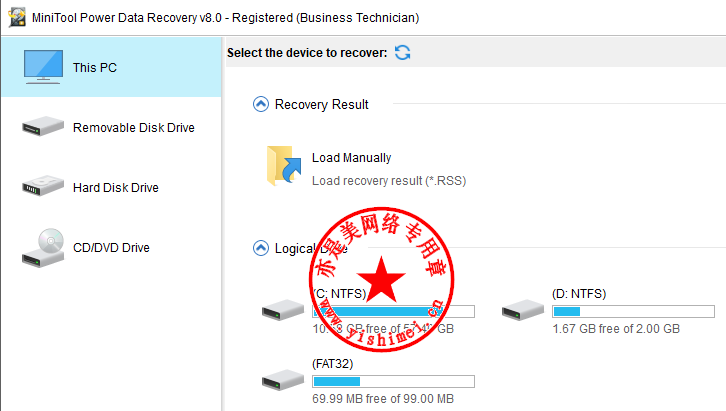Click the (D: NTFS) label
The width and height of the screenshot is (726, 411).
[x=579, y=294]
